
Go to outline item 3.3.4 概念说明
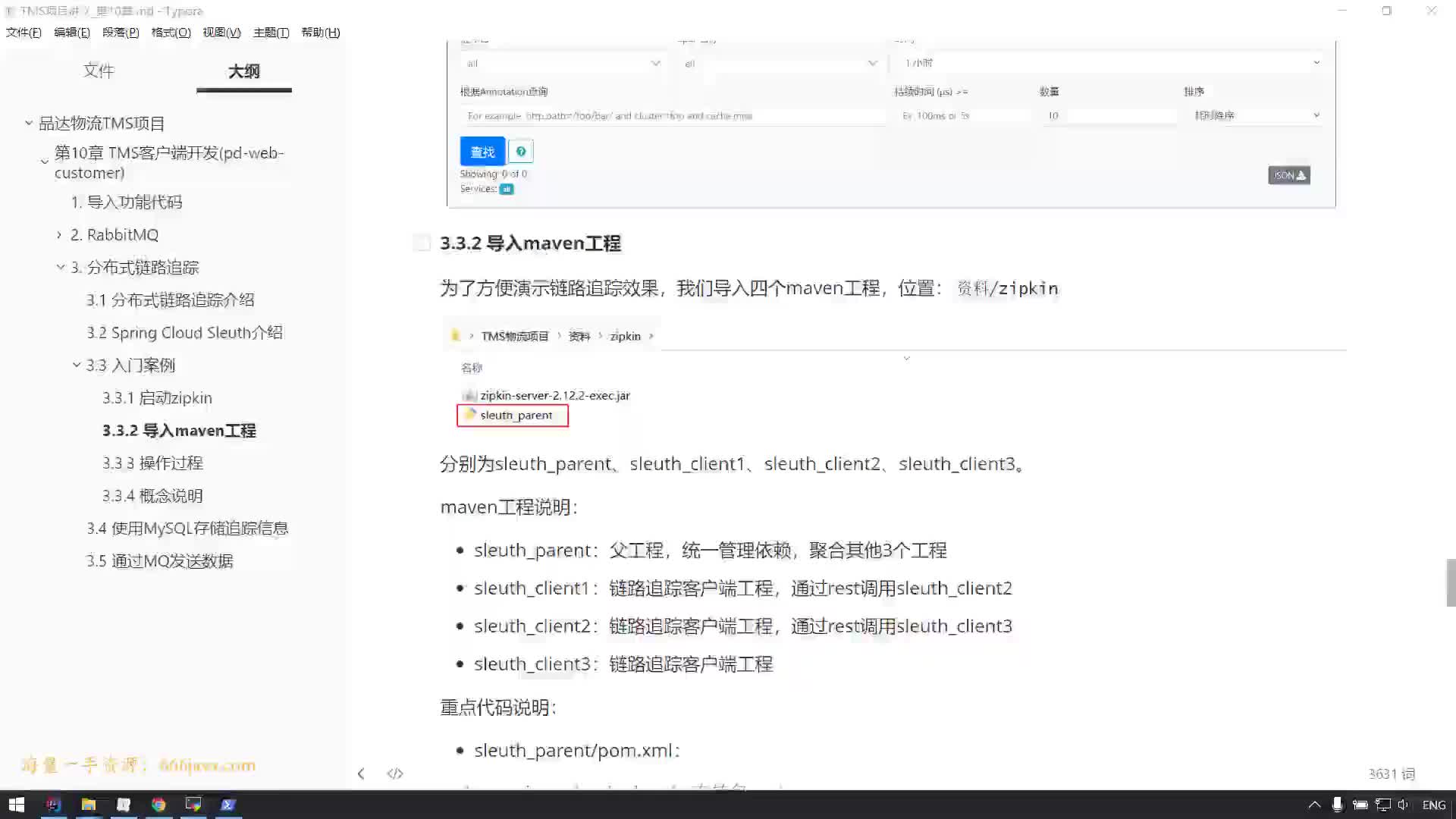tap(153, 496)
